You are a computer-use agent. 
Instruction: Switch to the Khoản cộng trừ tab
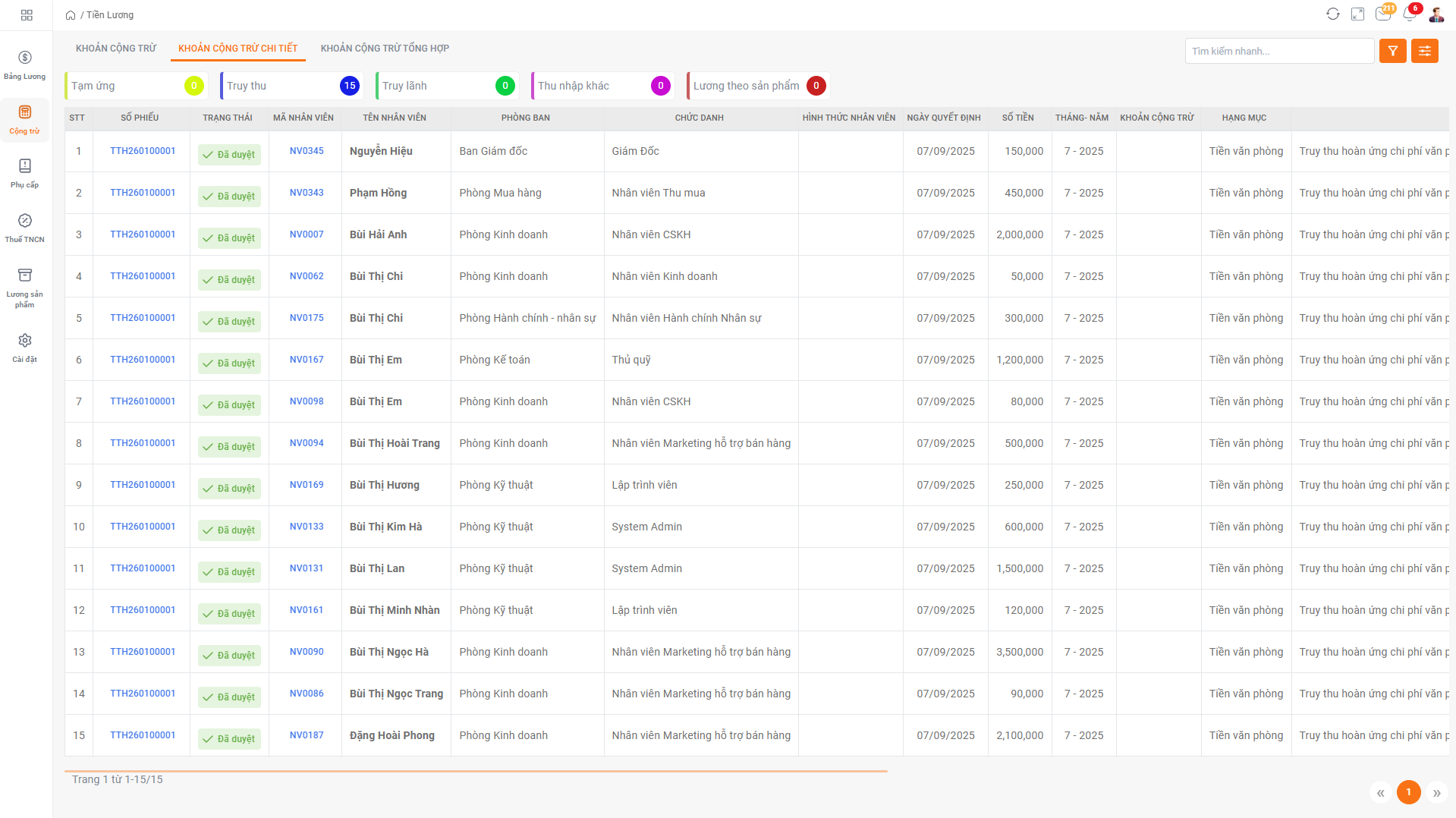point(116,49)
